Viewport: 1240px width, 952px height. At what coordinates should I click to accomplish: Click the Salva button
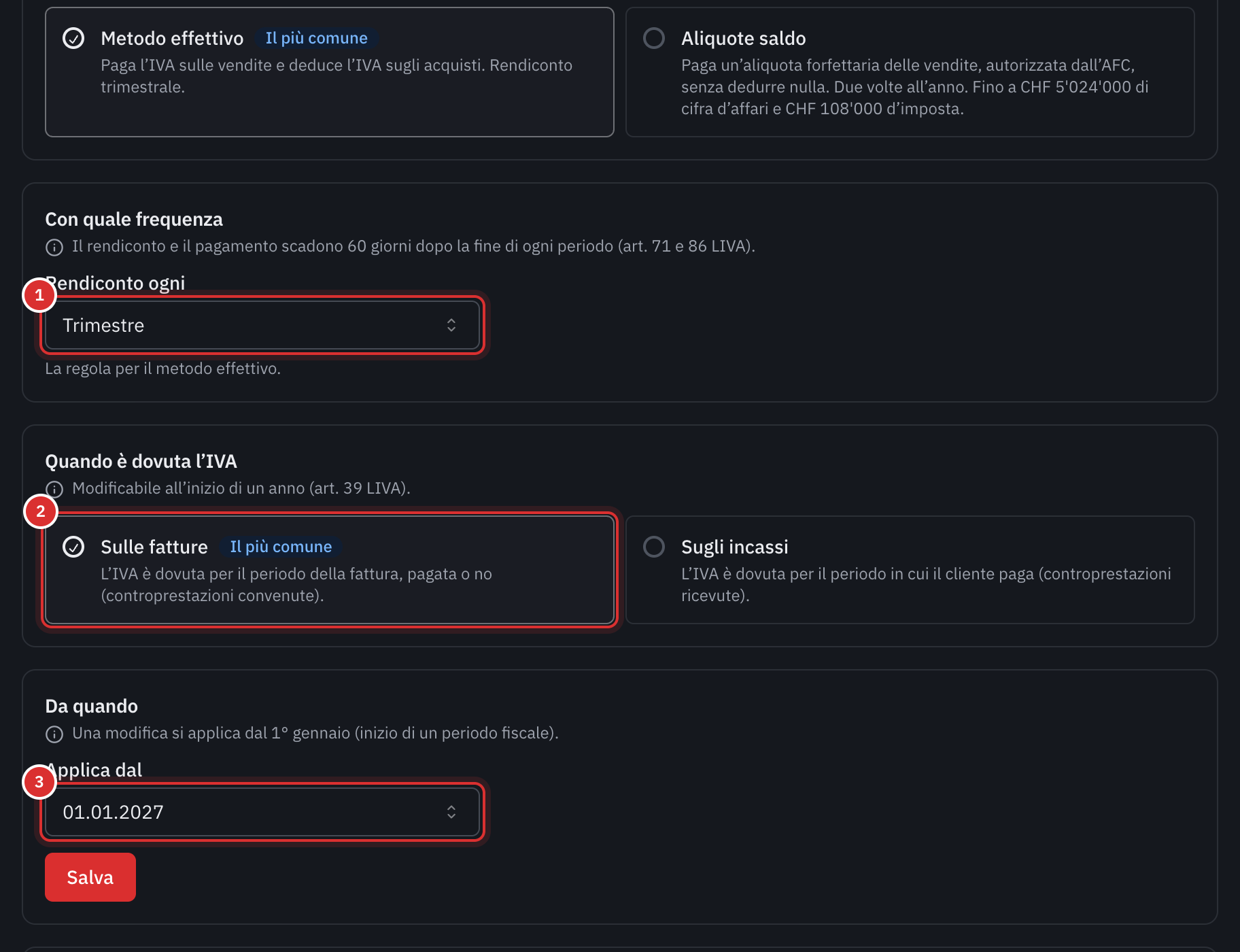(x=90, y=877)
